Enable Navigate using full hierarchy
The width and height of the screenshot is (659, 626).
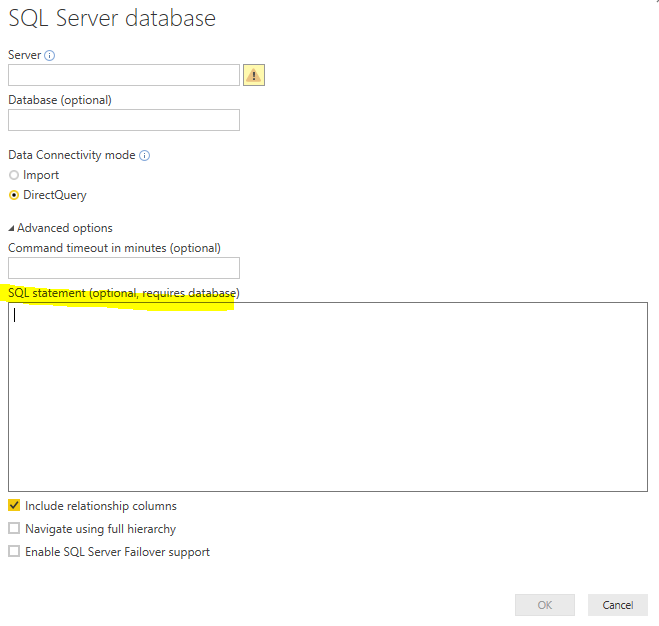coord(14,528)
